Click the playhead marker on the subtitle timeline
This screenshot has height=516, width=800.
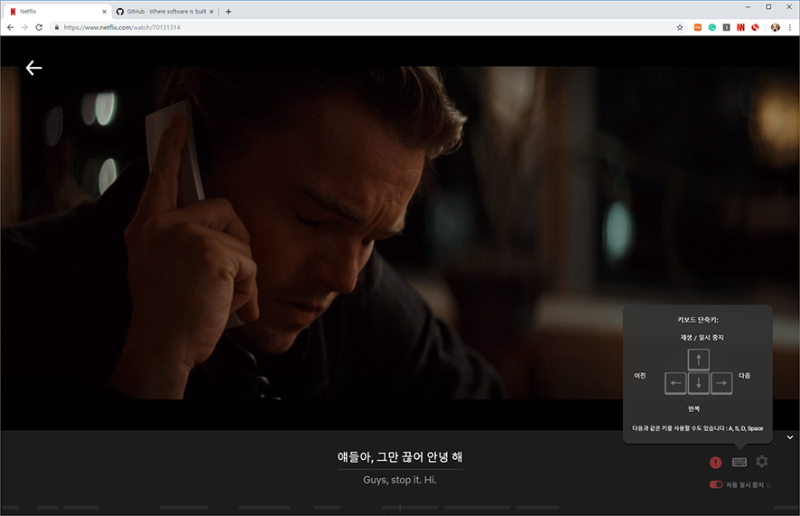(400, 507)
